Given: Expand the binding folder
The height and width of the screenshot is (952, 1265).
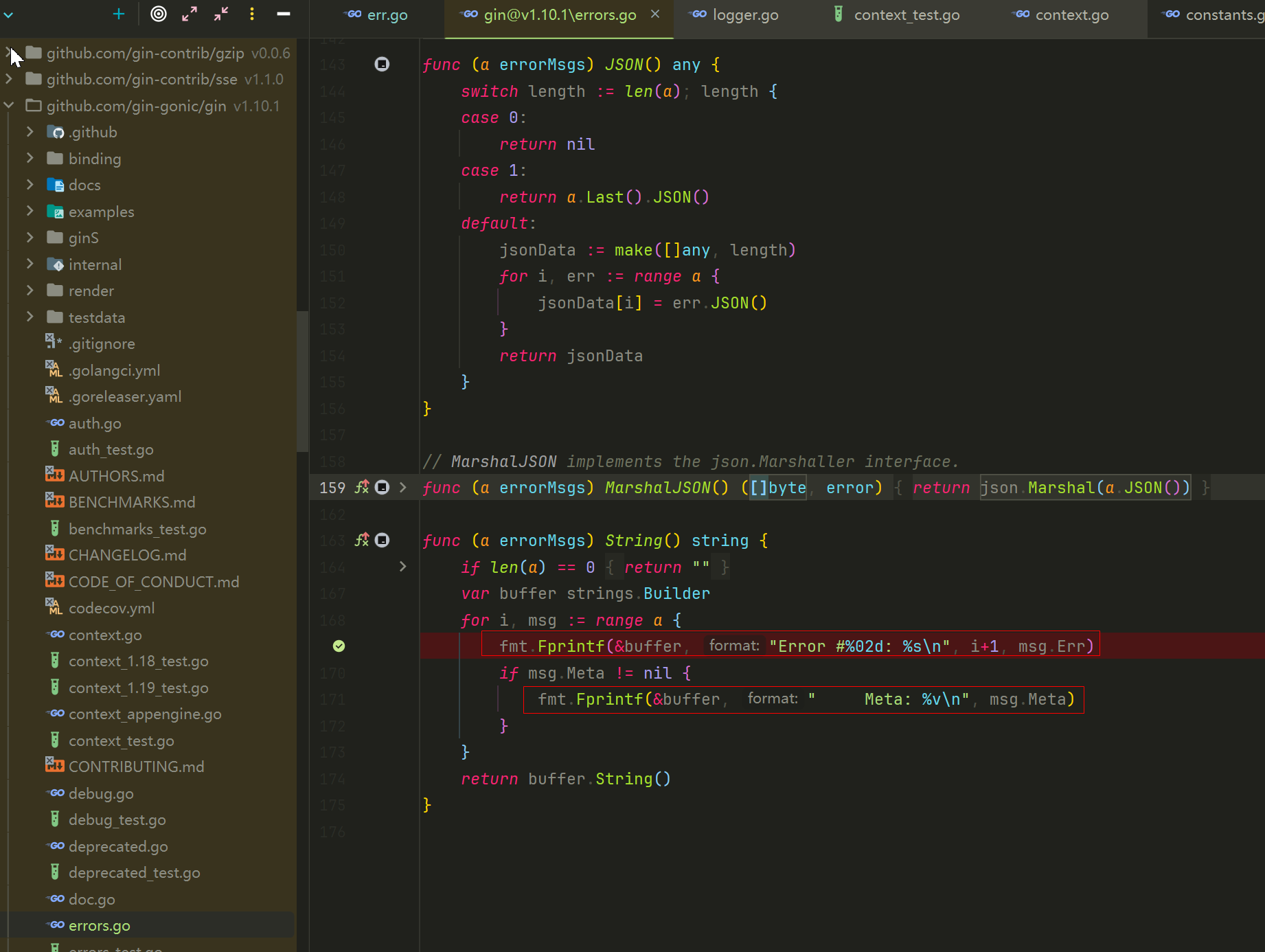Looking at the screenshot, I should 30,158.
